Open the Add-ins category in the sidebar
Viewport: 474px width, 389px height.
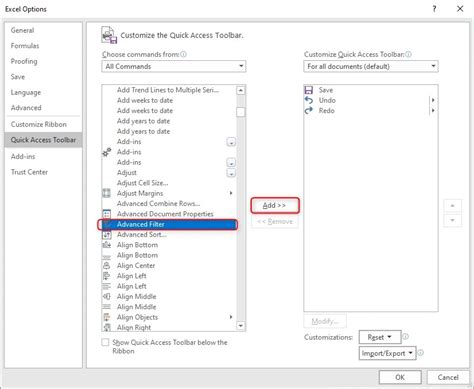pyautogui.click(x=23, y=156)
